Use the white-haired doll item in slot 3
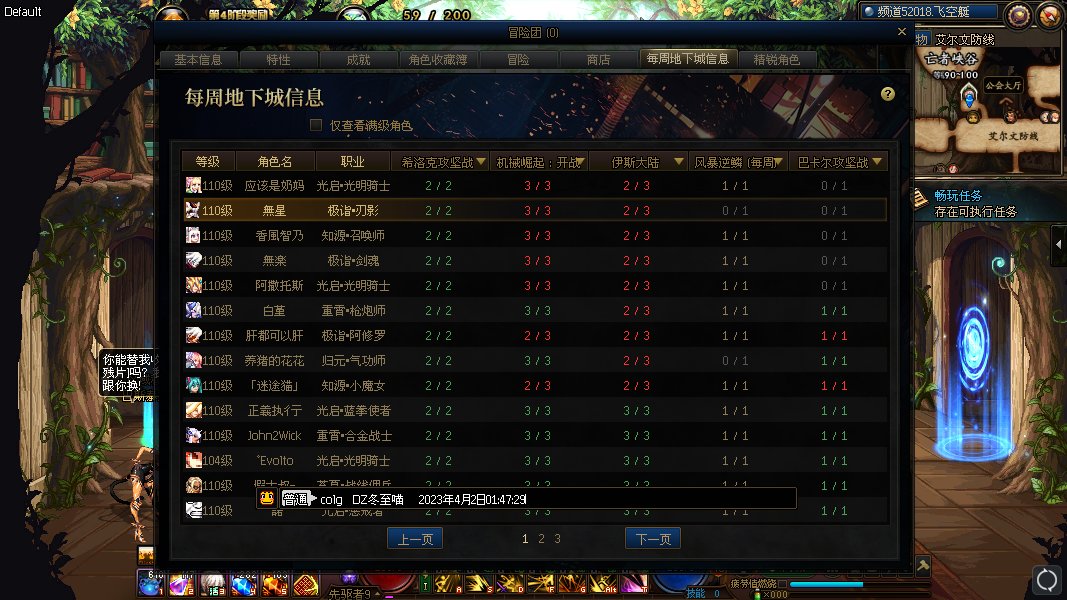This screenshot has height=600, width=1067. pyautogui.click(x=213, y=584)
